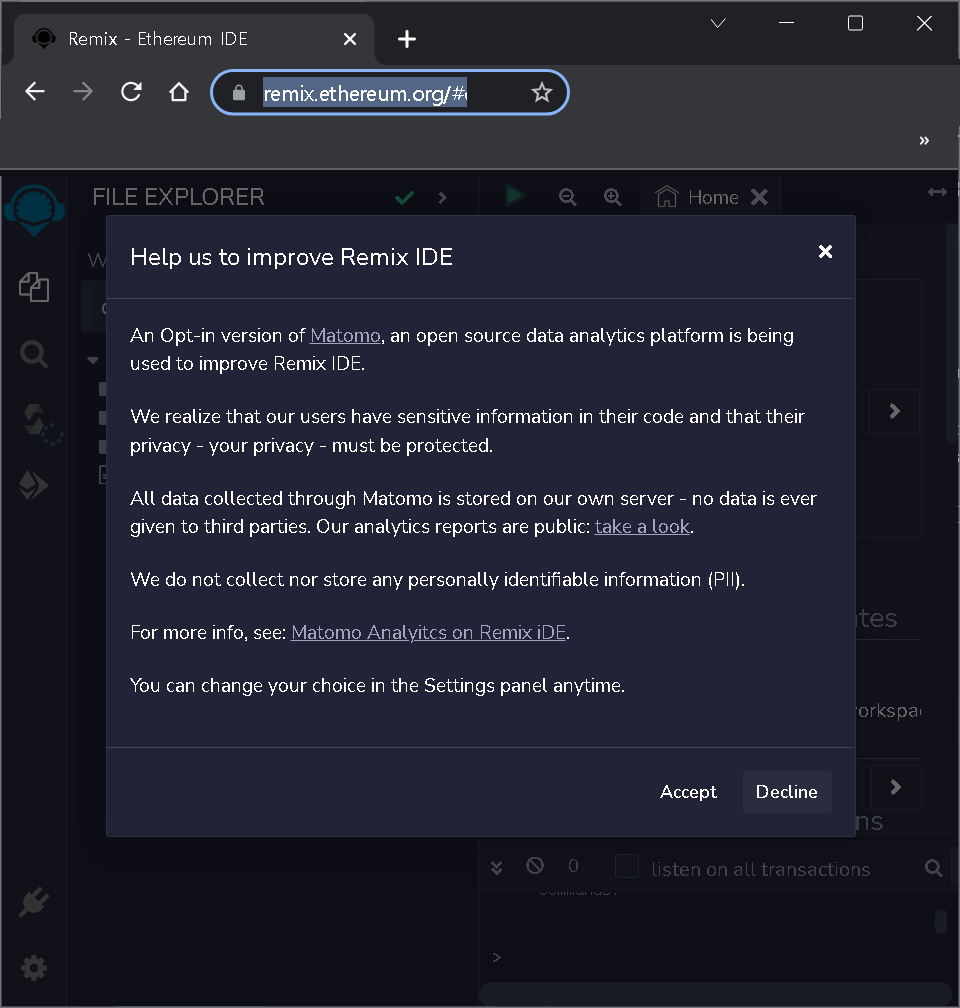Viewport: 960px width, 1008px height.
Task: Open the File Explorer sidebar icon
Action: 34,287
